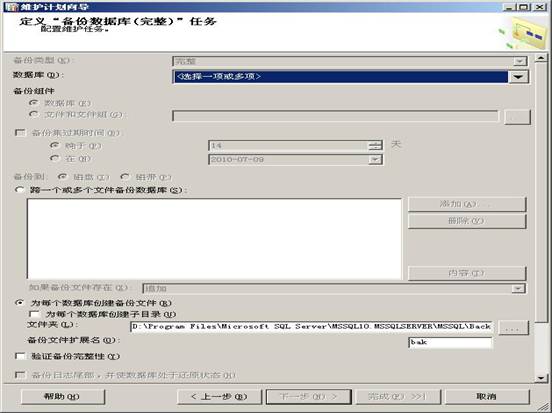
Task: Click the 添加 button beside file list
Action: 467,204
